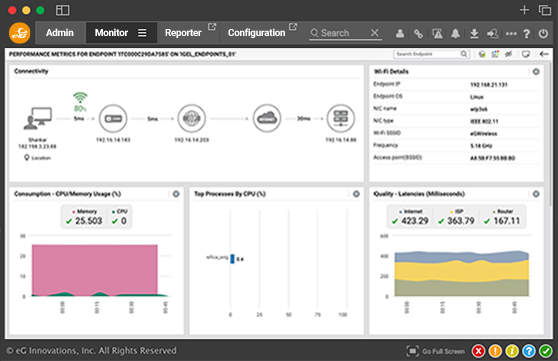Click the eG Innovations orange logo
Viewport: 558px width, 361px height.
19,33
